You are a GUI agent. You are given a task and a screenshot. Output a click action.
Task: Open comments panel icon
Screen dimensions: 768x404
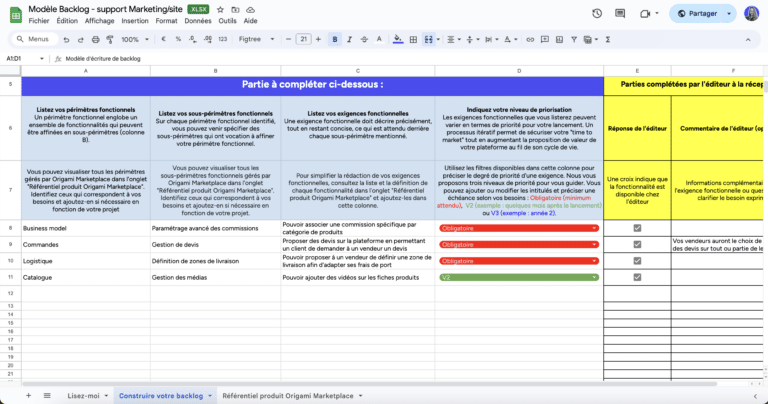(x=620, y=14)
